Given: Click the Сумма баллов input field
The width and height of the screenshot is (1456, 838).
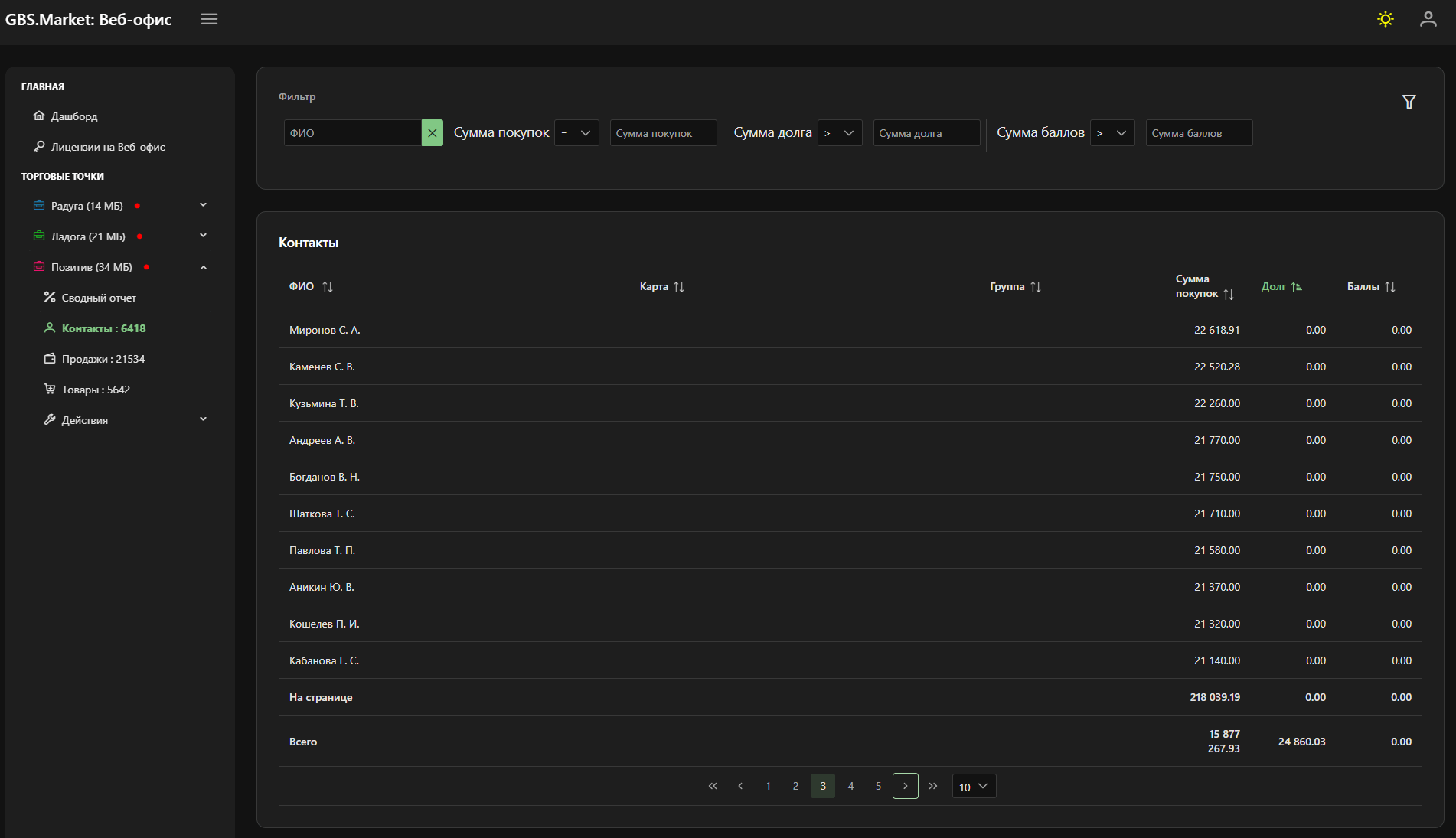Looking at the screenshot, I should tap(1198, 133).
